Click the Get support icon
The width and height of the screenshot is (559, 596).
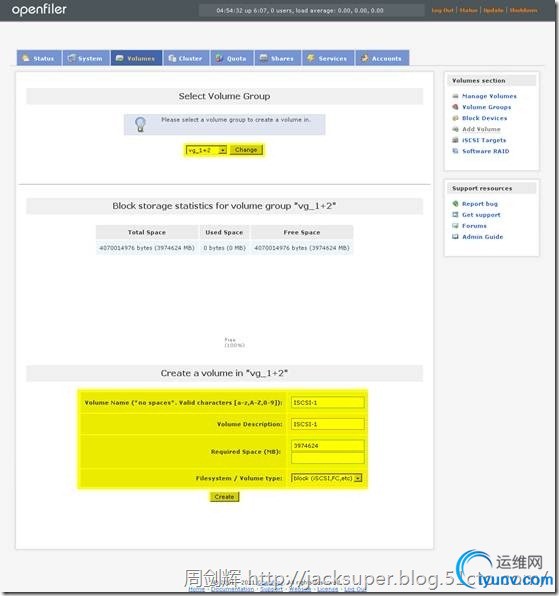455,215
